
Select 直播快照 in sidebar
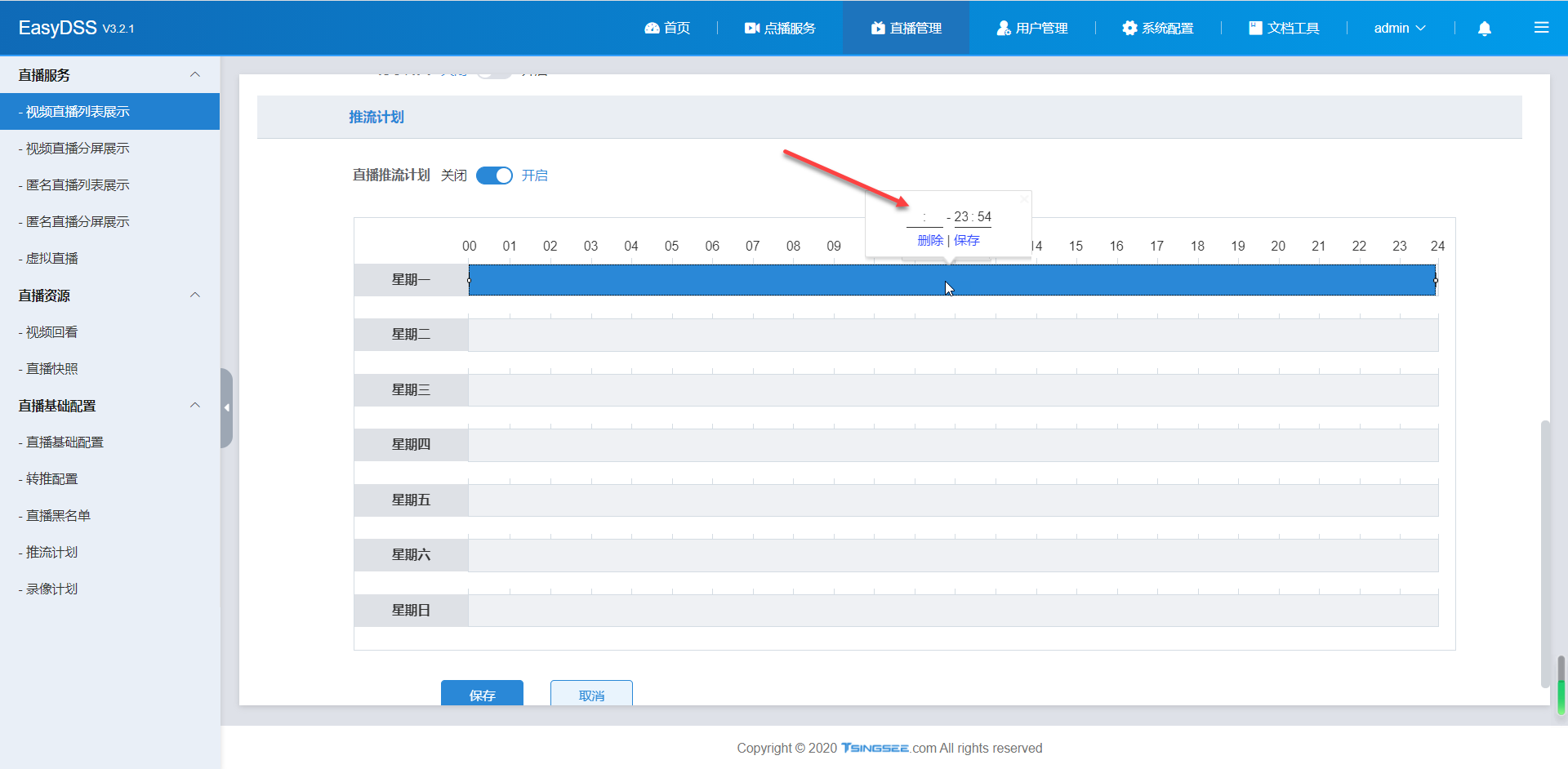(x=109, y=368)
